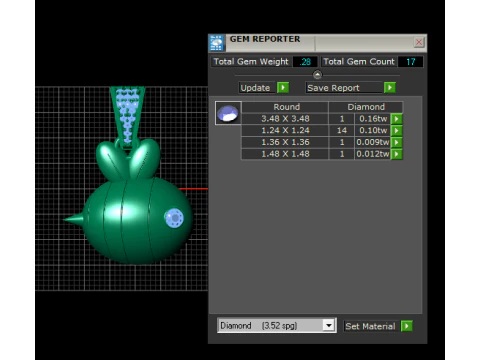Viewport: 480px width, 360px height.
Task: Collapse panel with small up-arrow expander
Action: coord(317,75)
